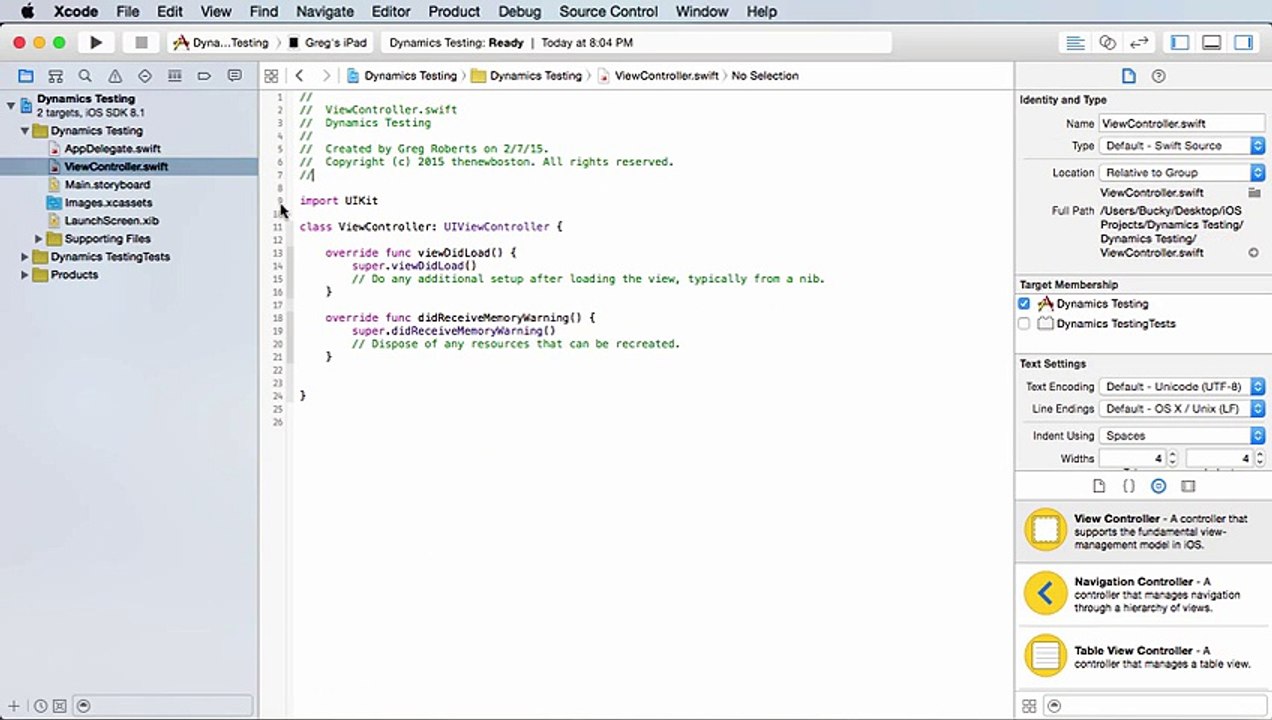Collapse the Dynamics Testing group folder
This screenshot has height=720, width=1272.
point(25,131)
